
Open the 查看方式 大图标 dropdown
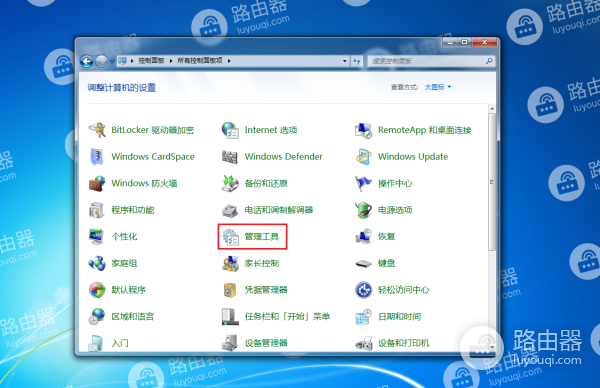(438, 87)
